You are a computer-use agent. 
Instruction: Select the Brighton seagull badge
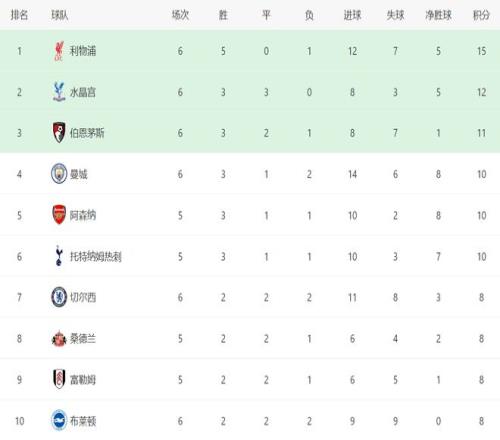point(59,420)
